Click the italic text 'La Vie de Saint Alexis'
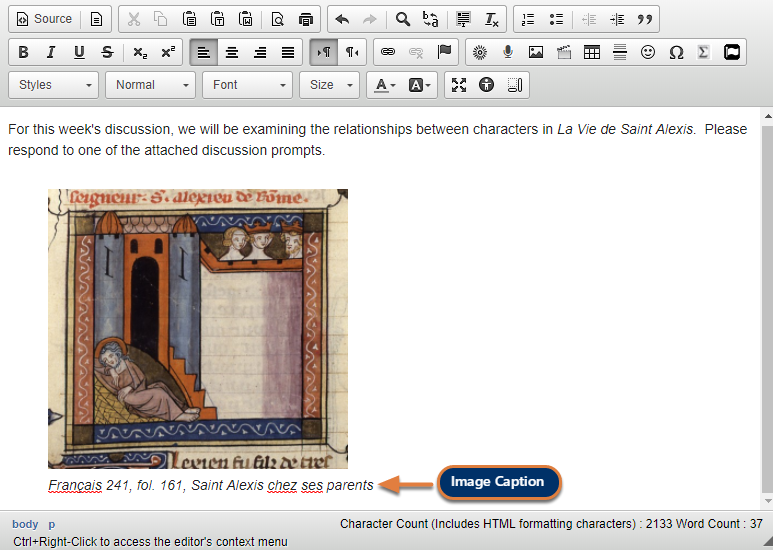Image resolution: width=773 pixels, height=550 pixels. (625, 129)
